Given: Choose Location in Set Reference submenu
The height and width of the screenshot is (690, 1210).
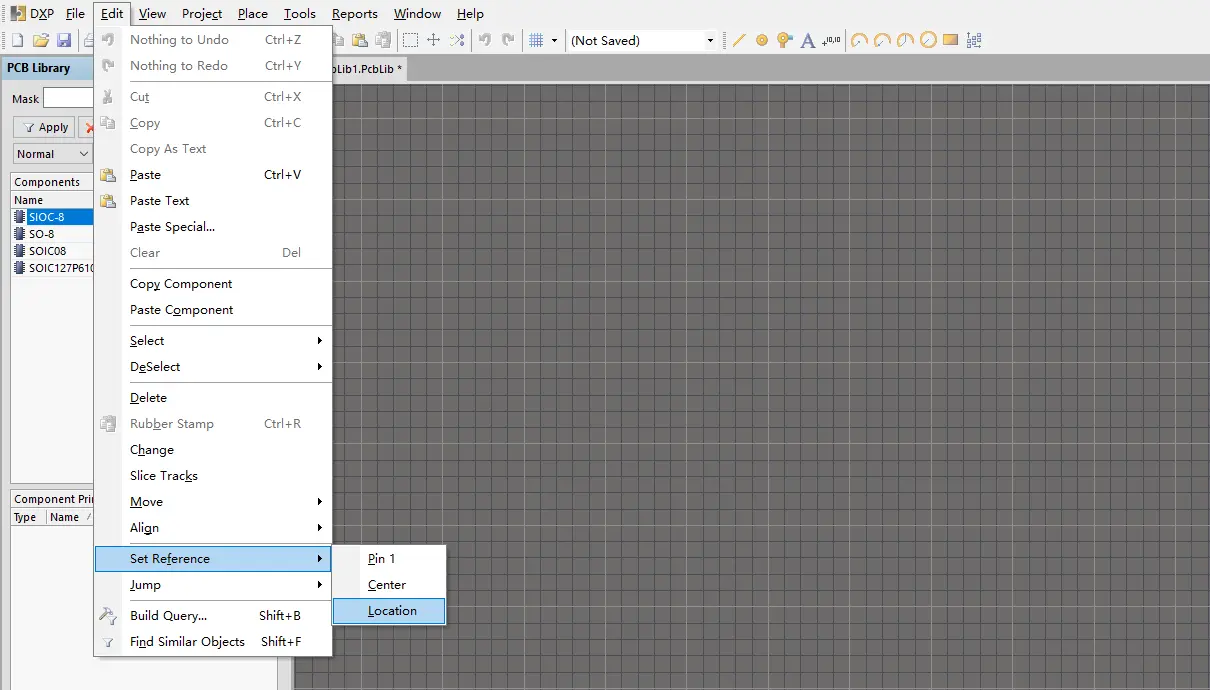Looking at the screenshot, I should coord(391,611).
